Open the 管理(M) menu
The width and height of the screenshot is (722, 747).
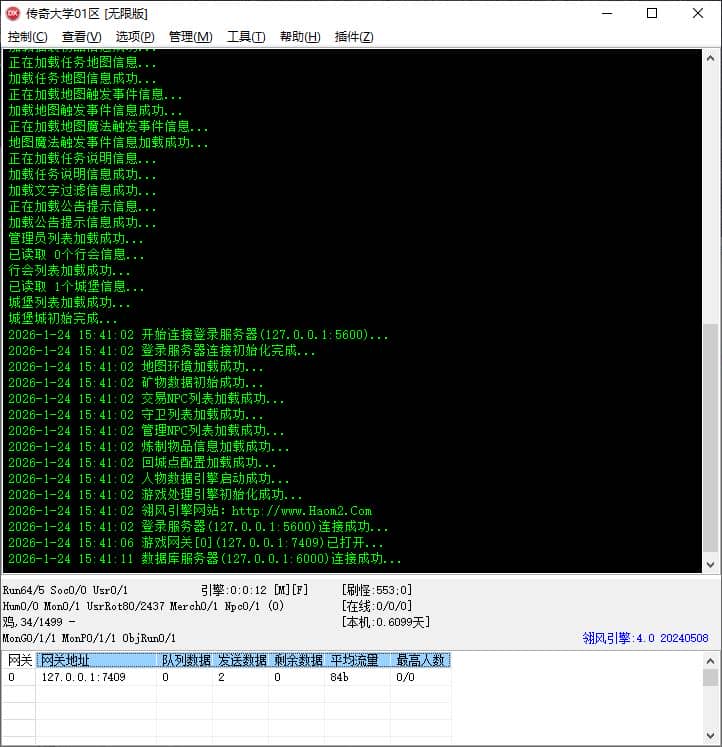pos(191,37)
